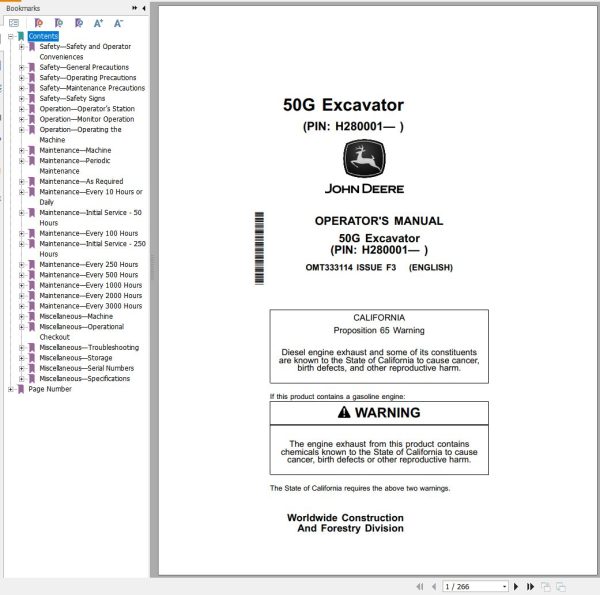Expand Miscellaneous—Machine node
The width and height of the screenshot is (600, 595).
pos(22,316)
